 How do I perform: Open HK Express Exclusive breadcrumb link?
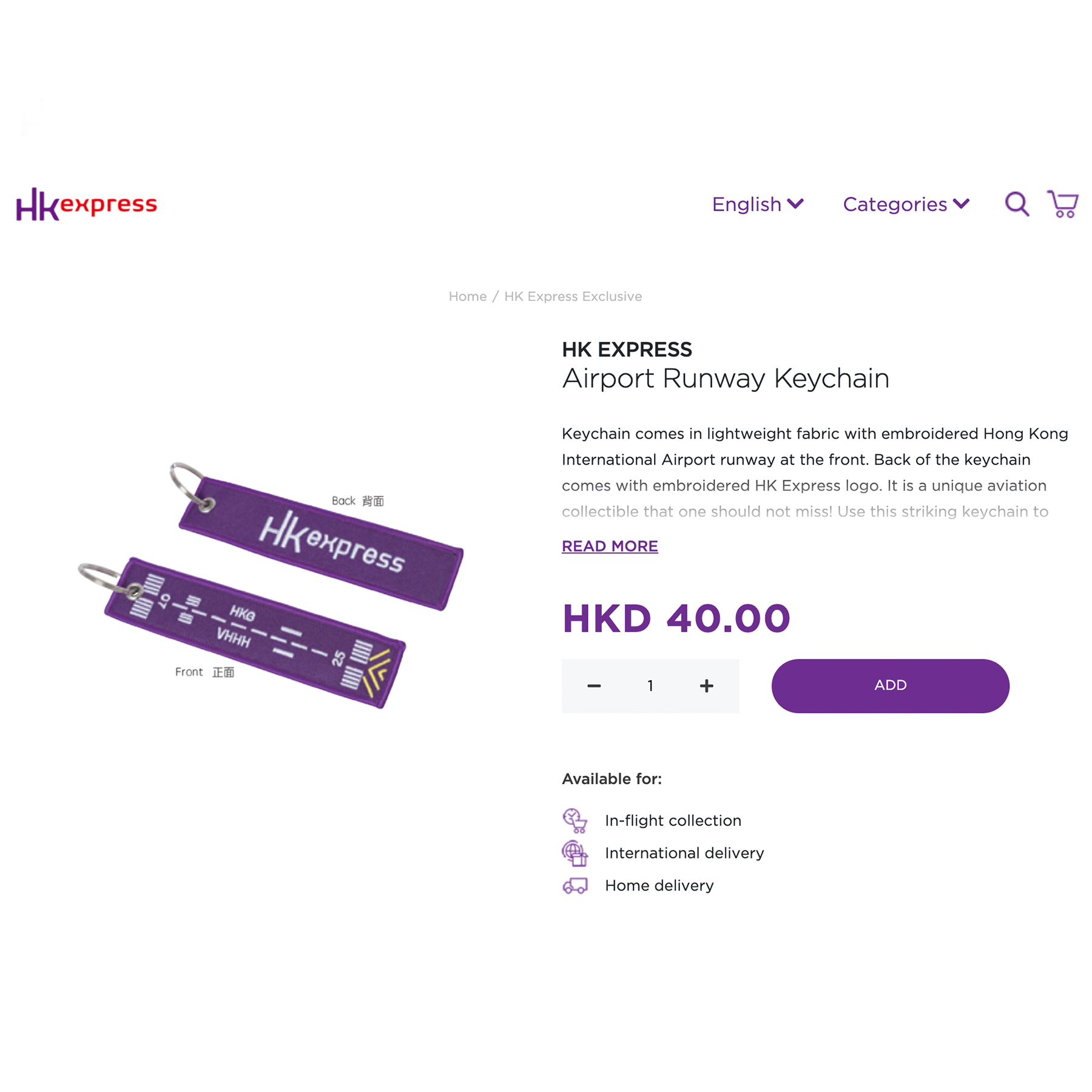(573, 296)
